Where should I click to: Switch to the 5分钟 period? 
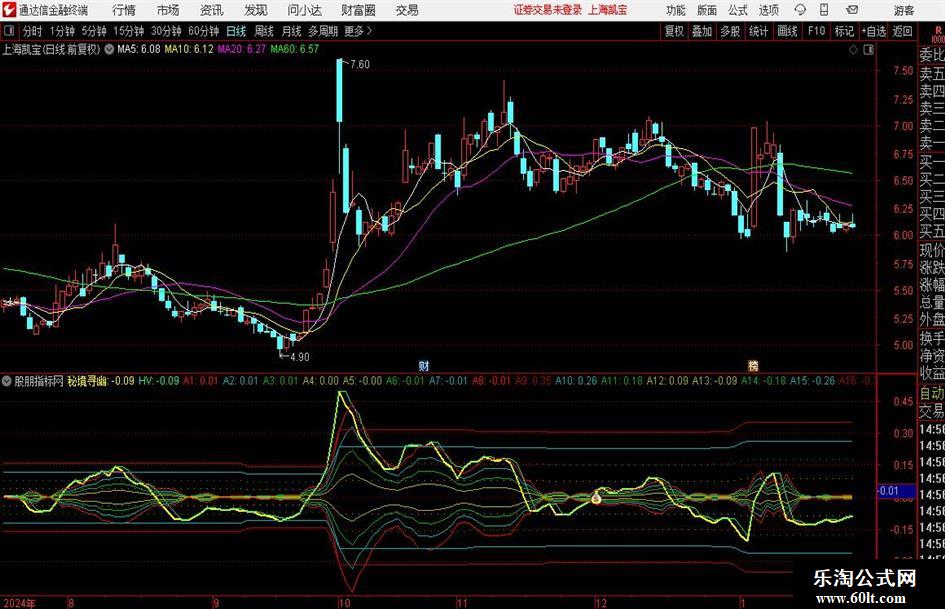point(93,31)
